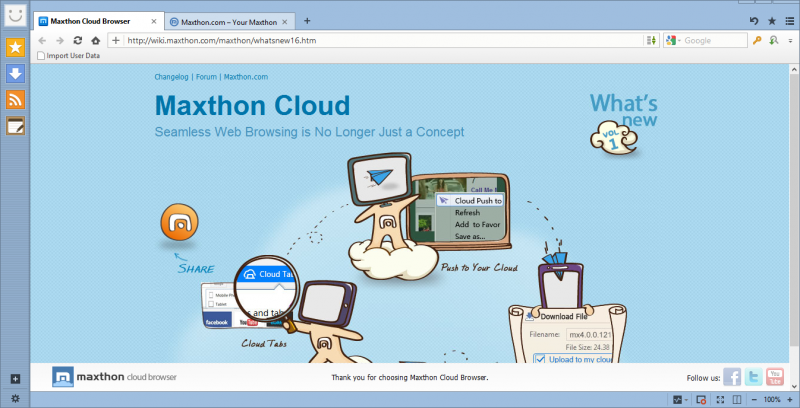Screen dimensions: 800x408
Task: Open the main menu list icon
Action: (790, 21)
